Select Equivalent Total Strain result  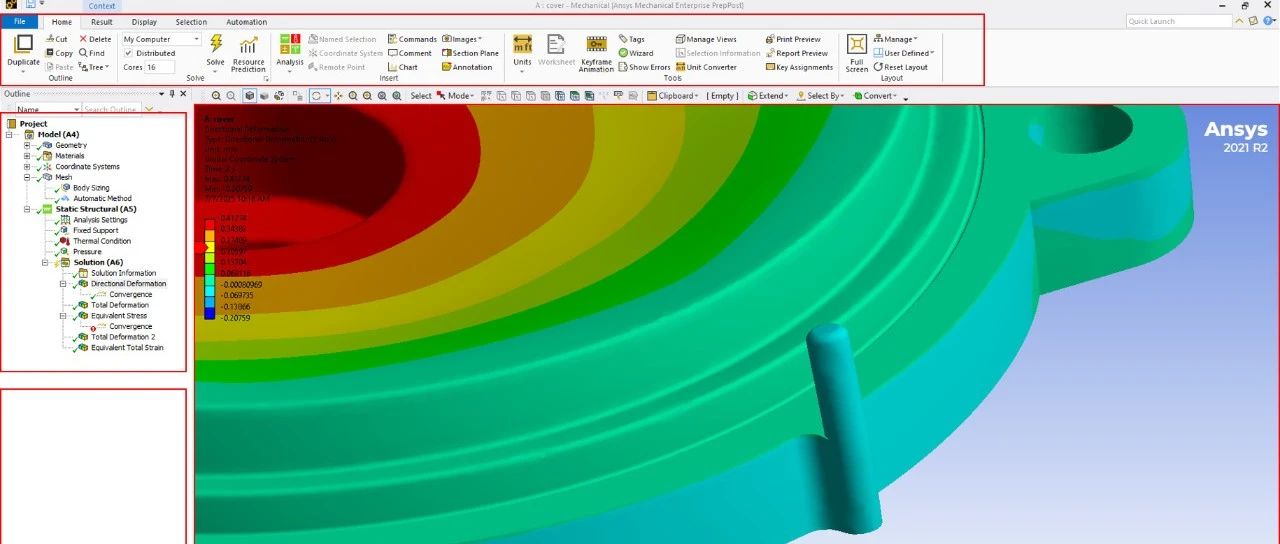pos(127,348)
